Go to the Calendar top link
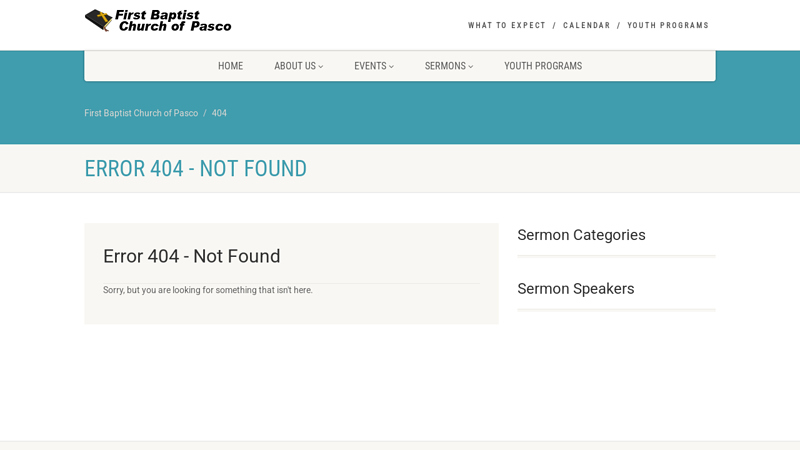The height and width of the screenshot is (450, 800). 586,26
